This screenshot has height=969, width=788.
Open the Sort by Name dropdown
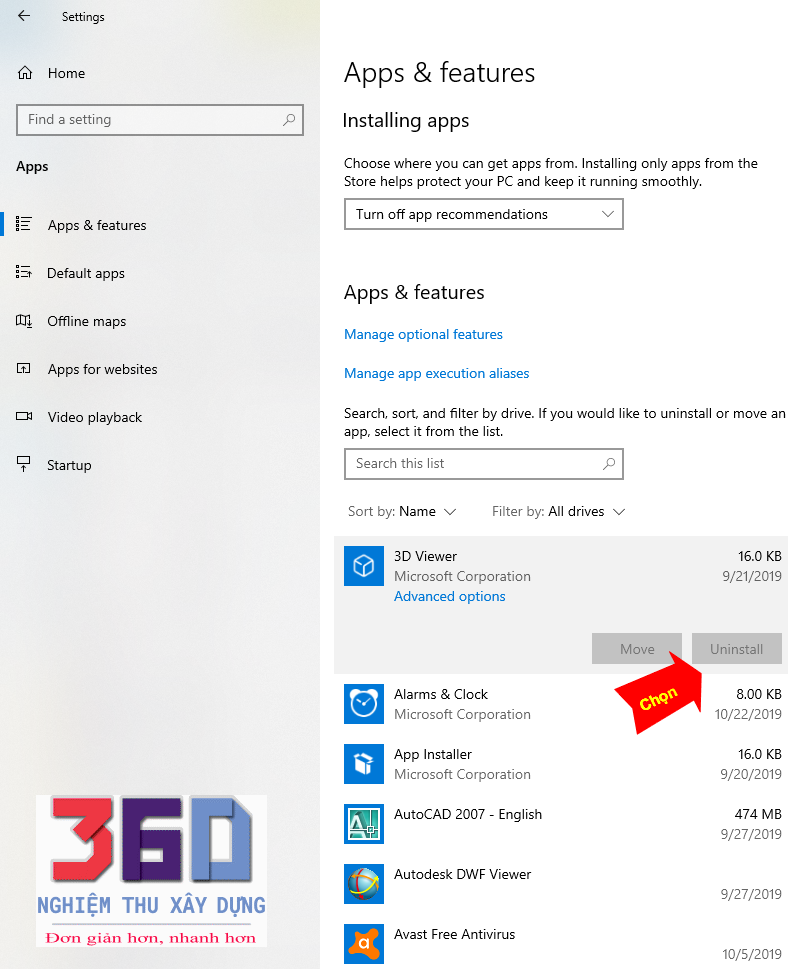point(402,512)
